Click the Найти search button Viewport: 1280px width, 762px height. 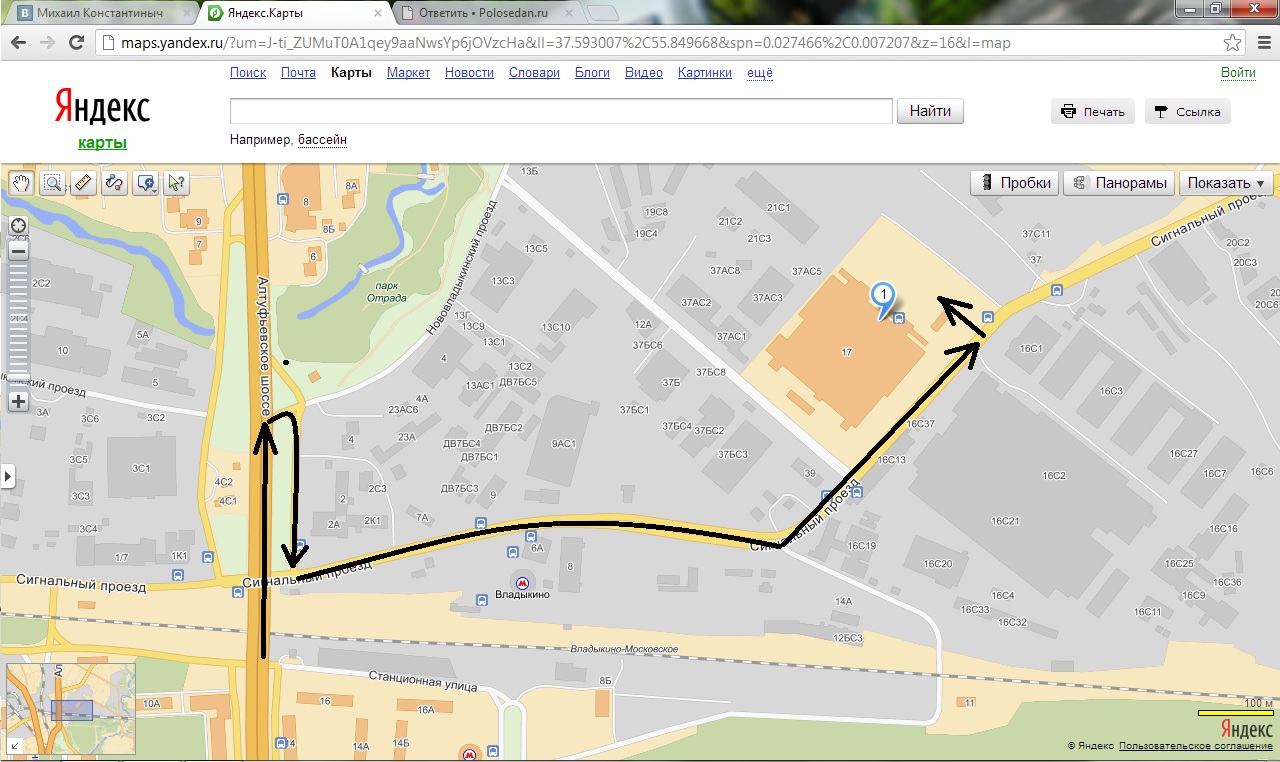[x=930, y=111]
